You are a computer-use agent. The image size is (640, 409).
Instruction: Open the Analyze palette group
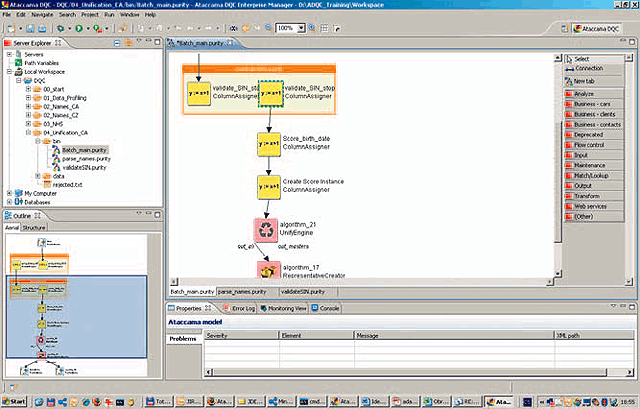593,94
